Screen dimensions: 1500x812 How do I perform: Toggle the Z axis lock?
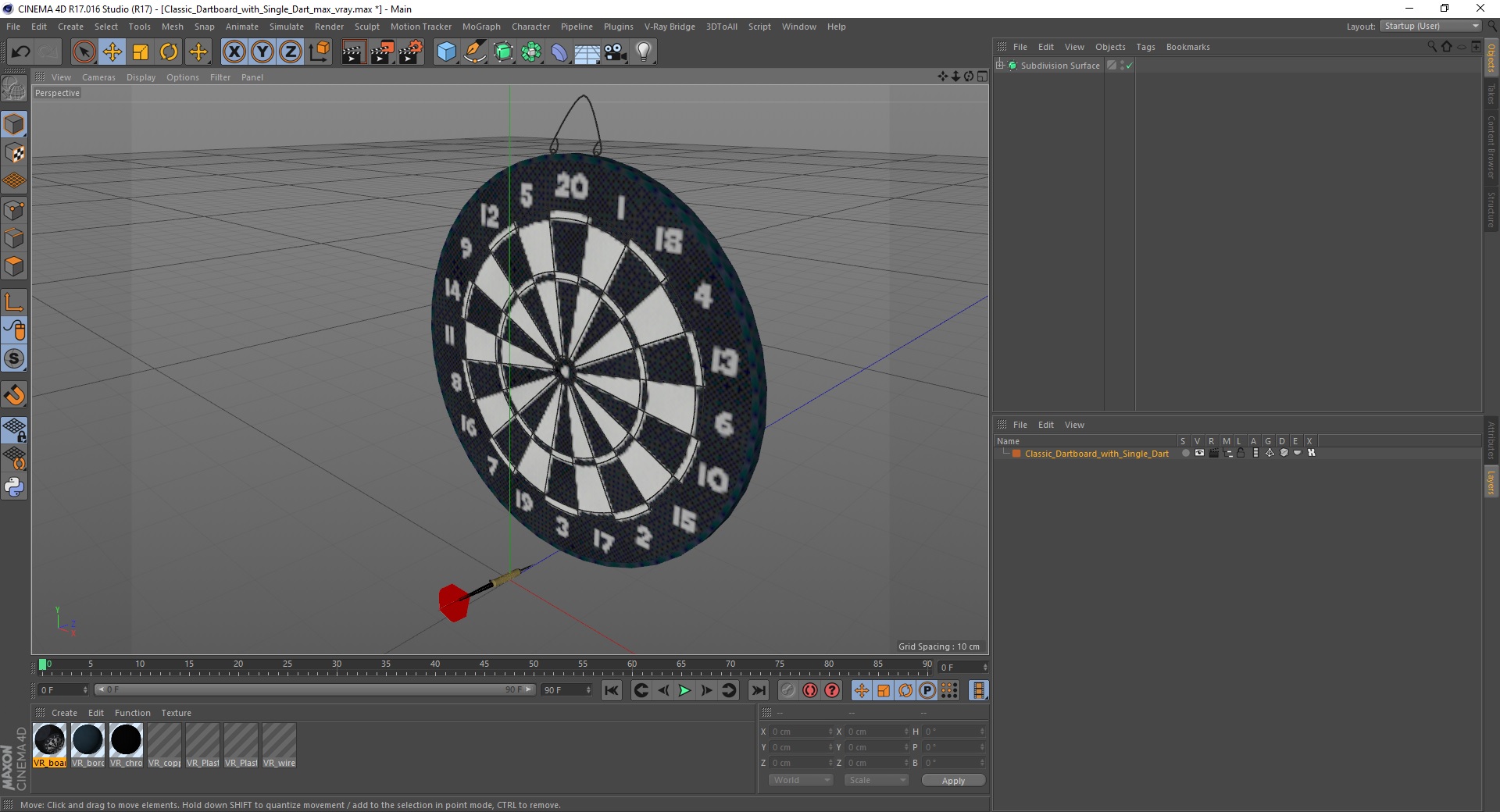pyautogui.click(x=291, y=52)
